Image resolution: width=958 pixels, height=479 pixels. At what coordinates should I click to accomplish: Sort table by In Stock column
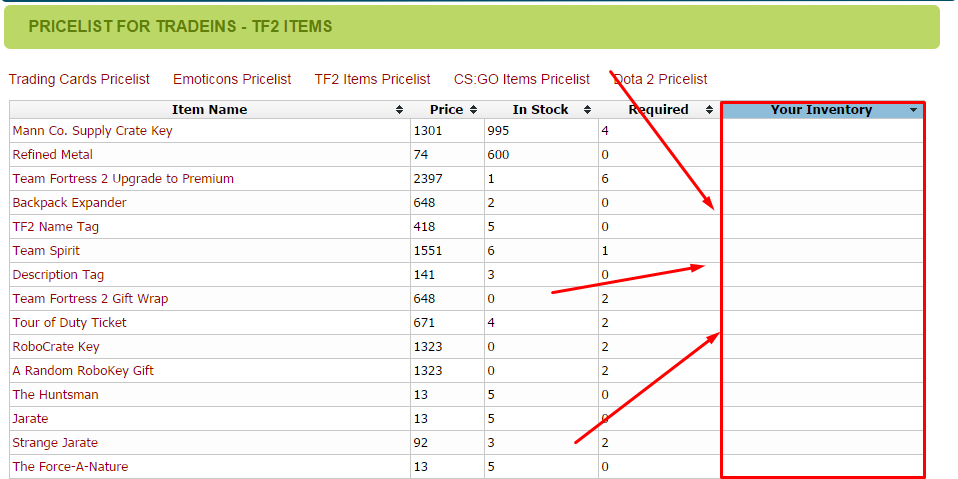541,110
